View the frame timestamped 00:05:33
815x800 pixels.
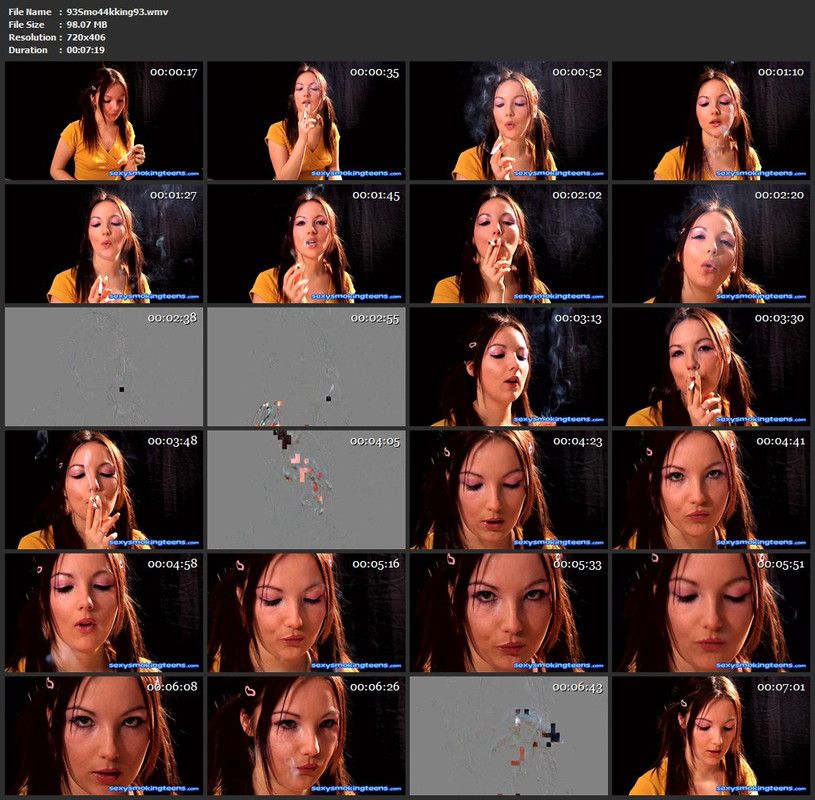tap(508, 612)
